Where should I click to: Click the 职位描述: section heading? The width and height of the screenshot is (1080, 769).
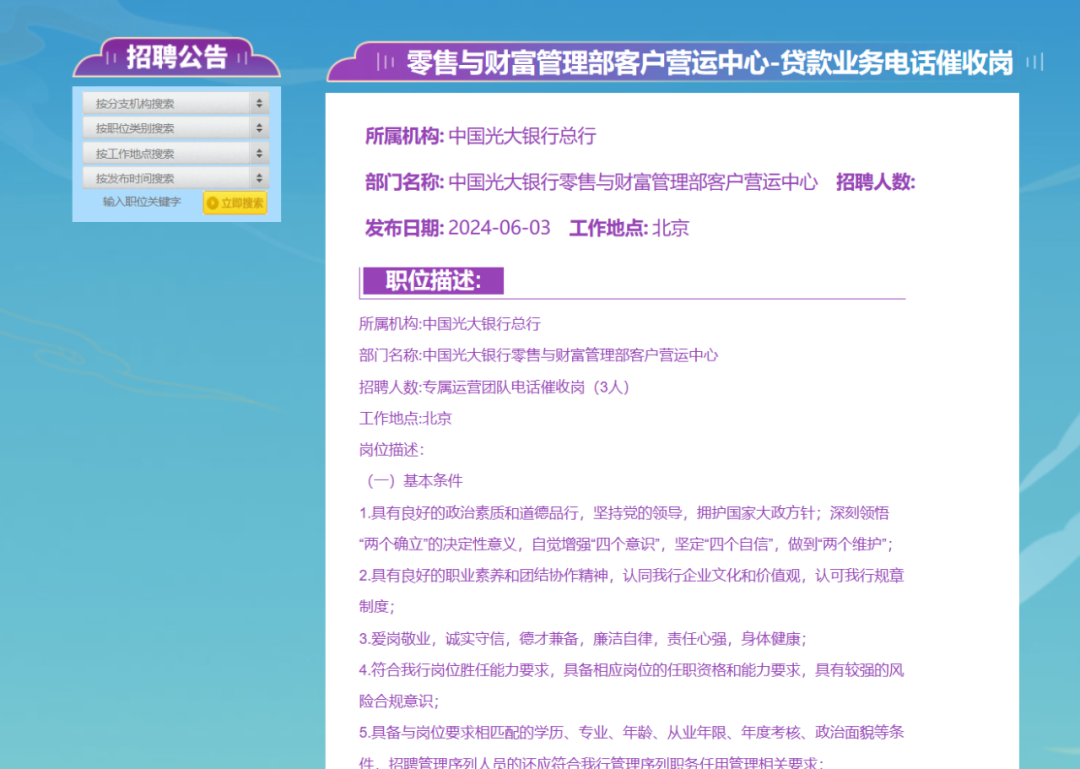tap(433, 281)
